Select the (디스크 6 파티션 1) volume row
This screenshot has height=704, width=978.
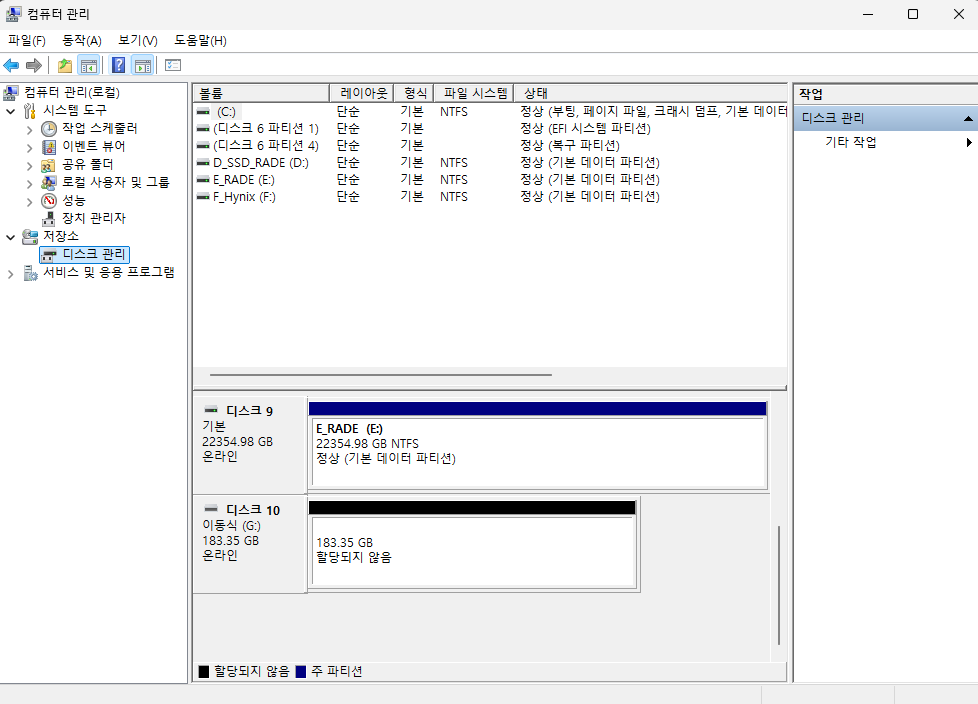pyautogui.click(x=490, y=128)
